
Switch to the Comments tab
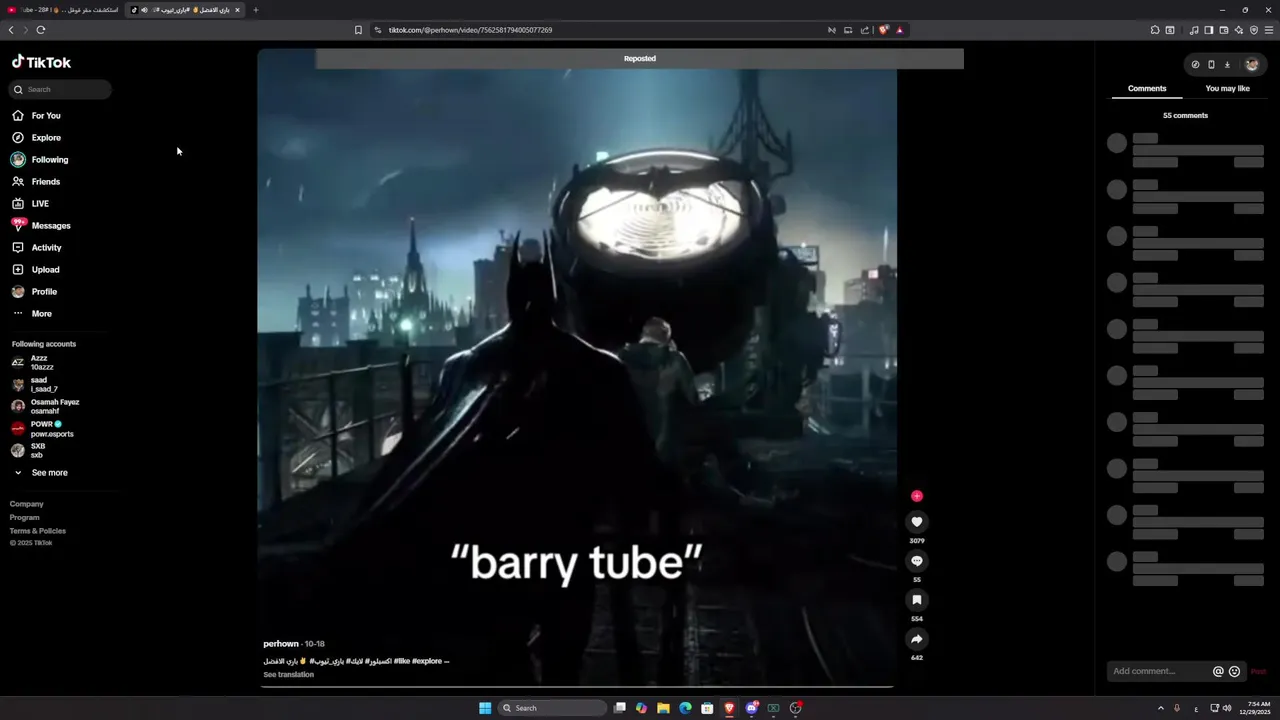tap(1147, 89)
